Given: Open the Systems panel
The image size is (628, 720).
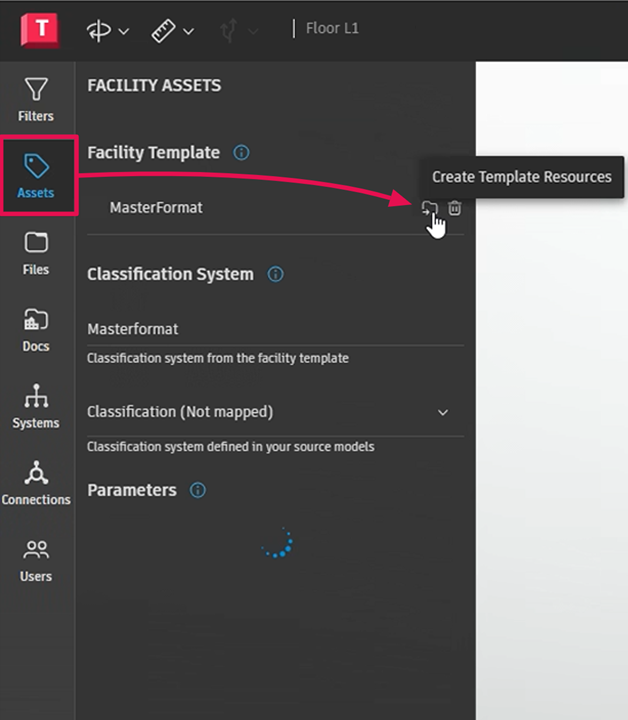Looking at the screenshot, I should [36, 407].
